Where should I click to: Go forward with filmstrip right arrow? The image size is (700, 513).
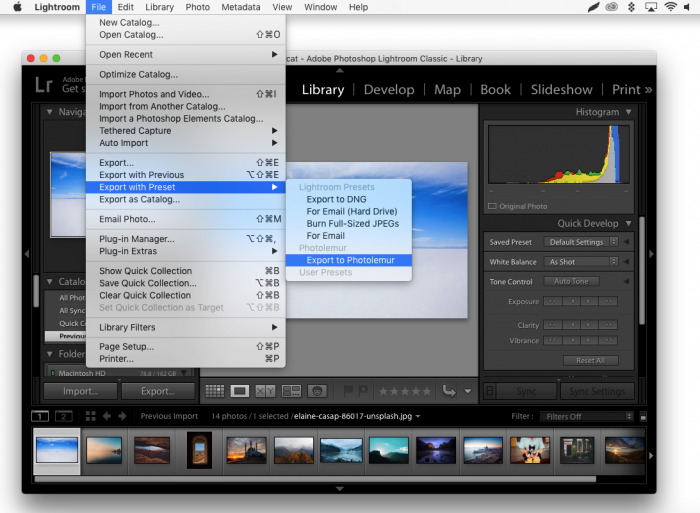122,416
